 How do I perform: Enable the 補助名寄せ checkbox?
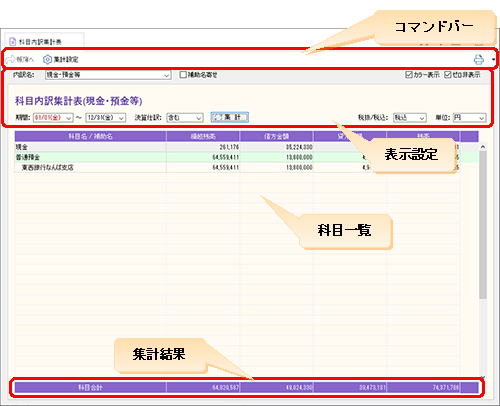coord(183,75)
